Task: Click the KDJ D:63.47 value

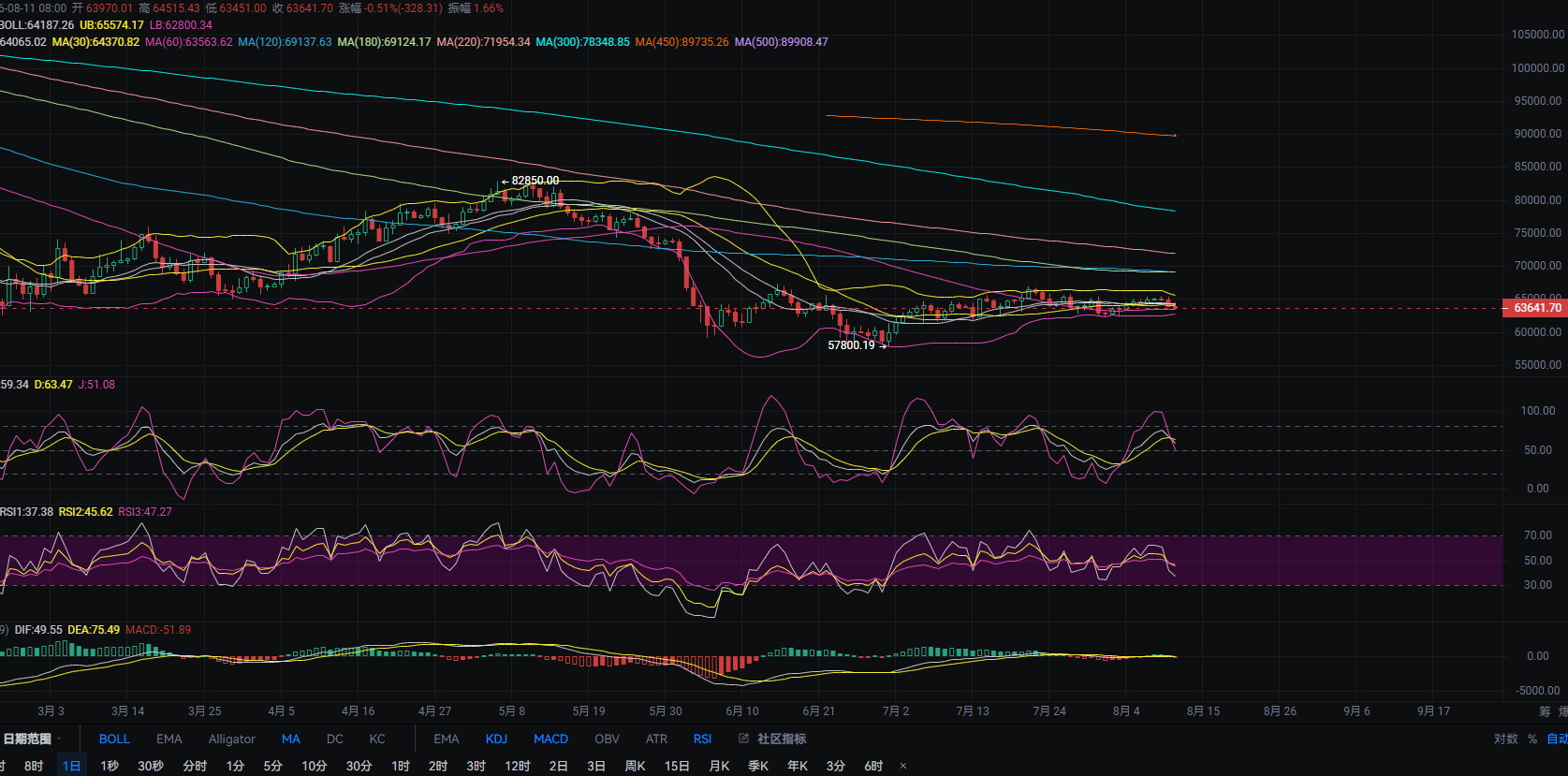Action: [x=53, y=385]
